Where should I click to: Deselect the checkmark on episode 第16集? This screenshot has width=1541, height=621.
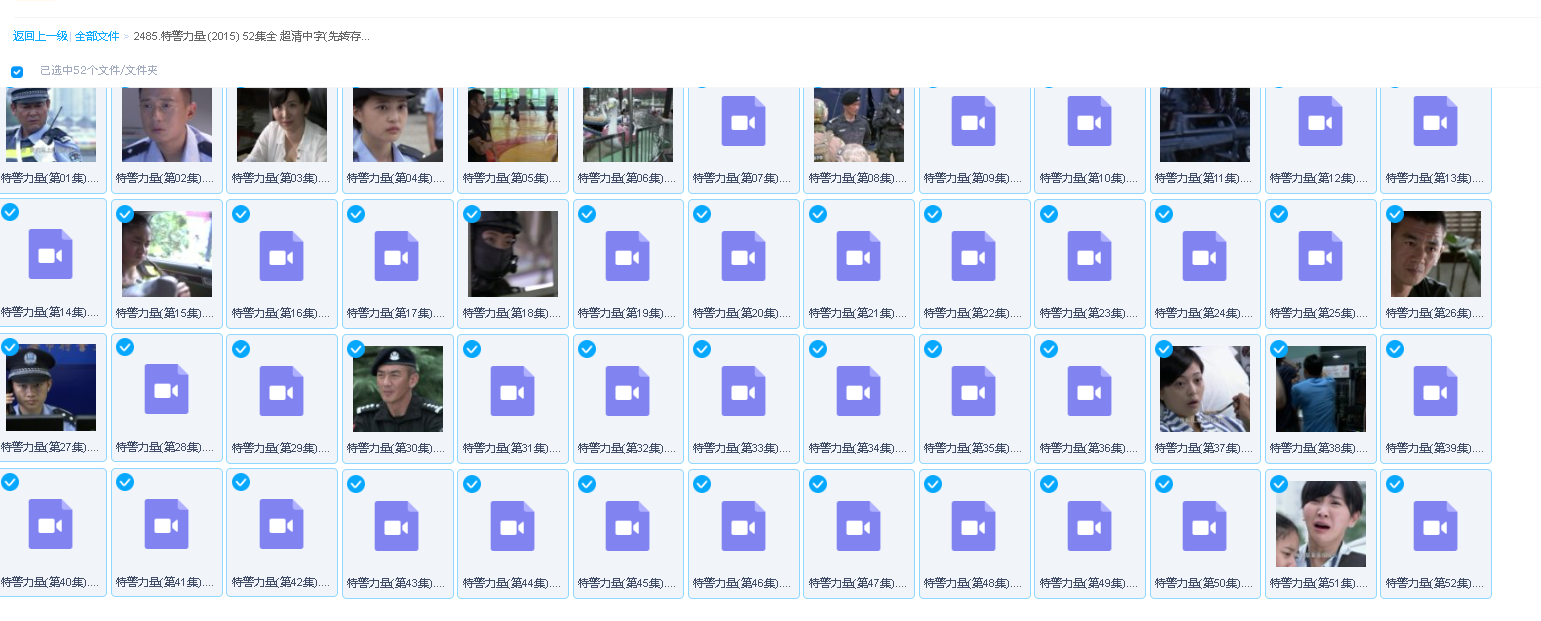[241, 214]
